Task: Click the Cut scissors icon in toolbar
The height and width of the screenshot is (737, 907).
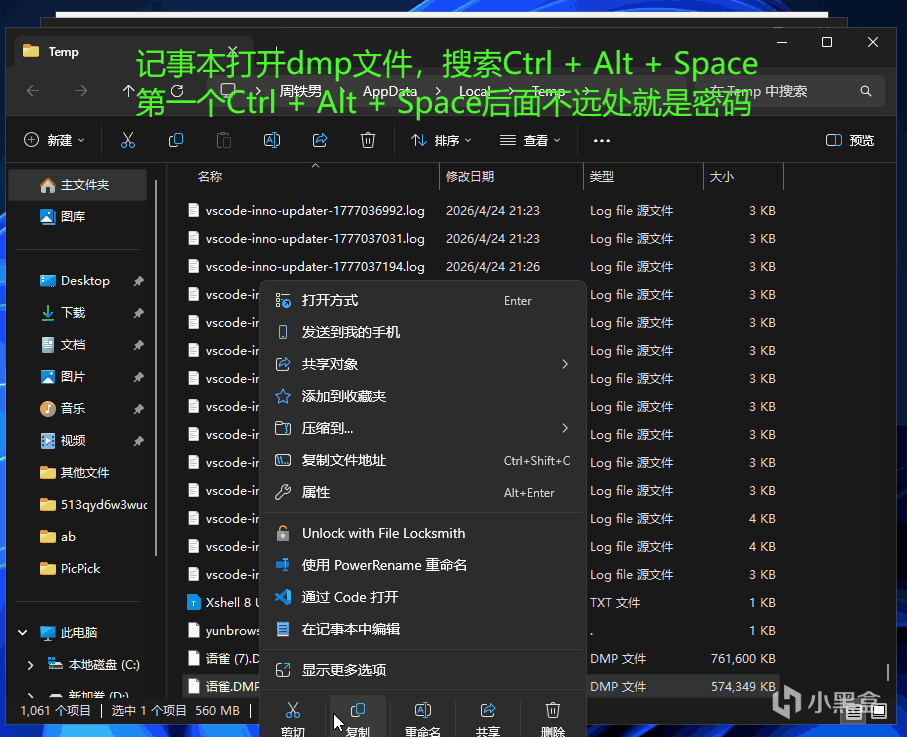Action: pyautogui.click(x=128, y=140)
